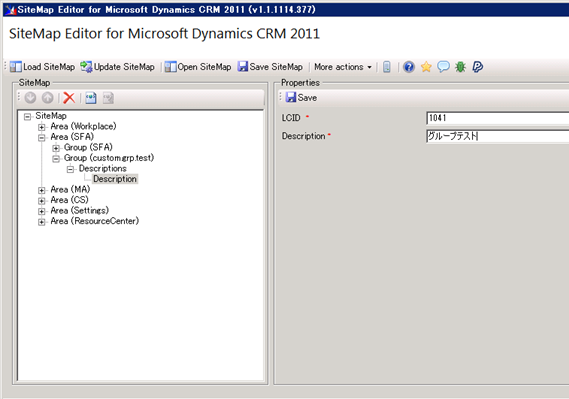Collapse the Area (SFA) node
Screen dimensions: 569x399
(x=42, y=138)
